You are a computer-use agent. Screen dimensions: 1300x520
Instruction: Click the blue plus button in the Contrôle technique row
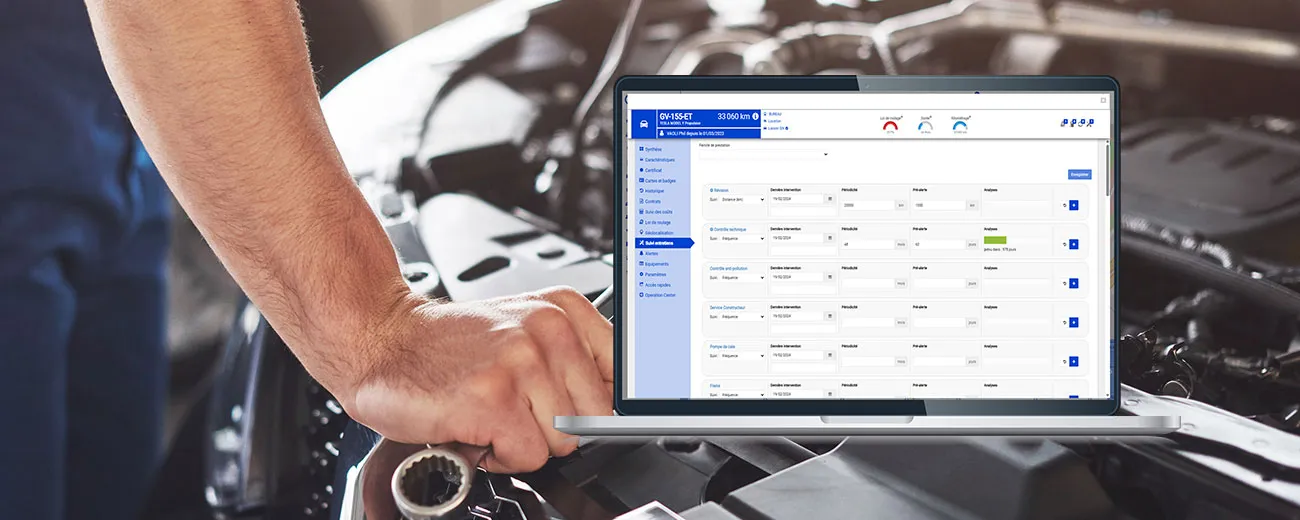(1074, 244)
